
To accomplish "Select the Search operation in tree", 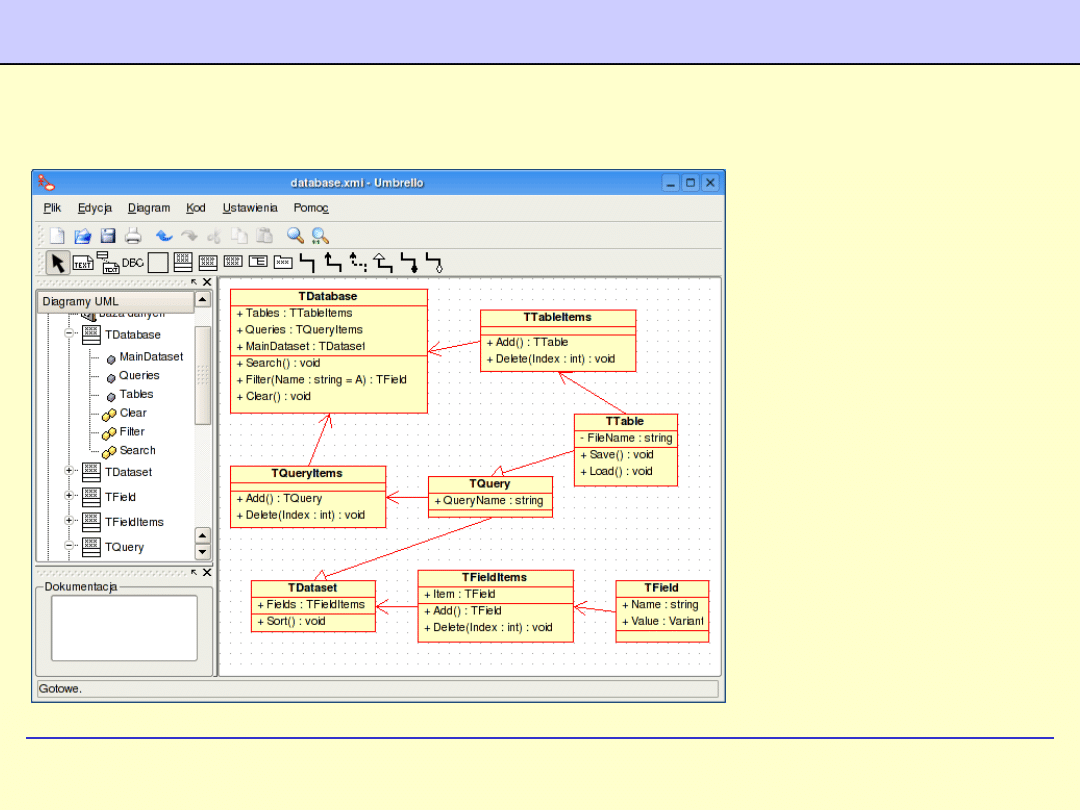I will [x=137, y=451].
